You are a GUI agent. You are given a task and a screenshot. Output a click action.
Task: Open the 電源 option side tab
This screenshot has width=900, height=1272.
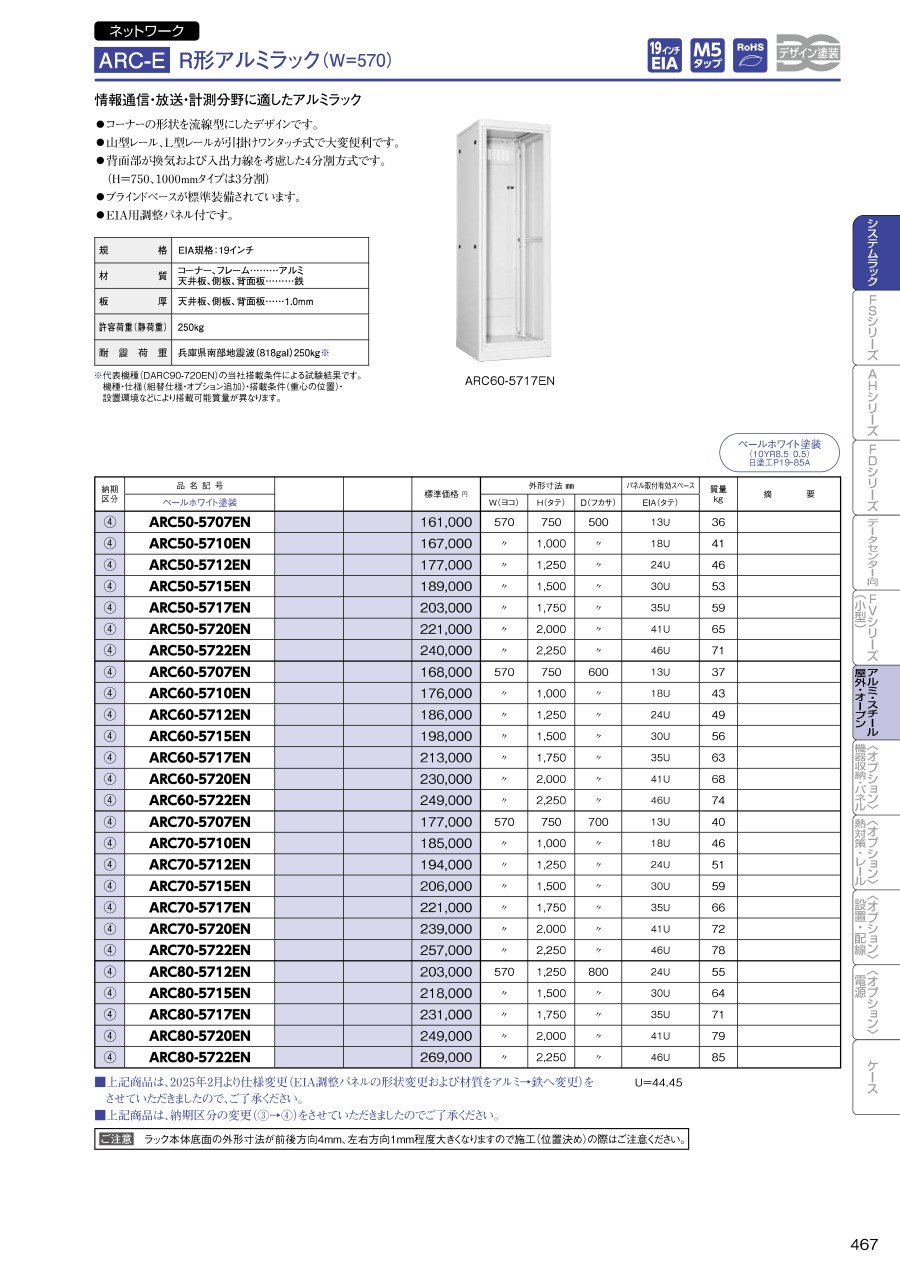tap(871, 1002)
